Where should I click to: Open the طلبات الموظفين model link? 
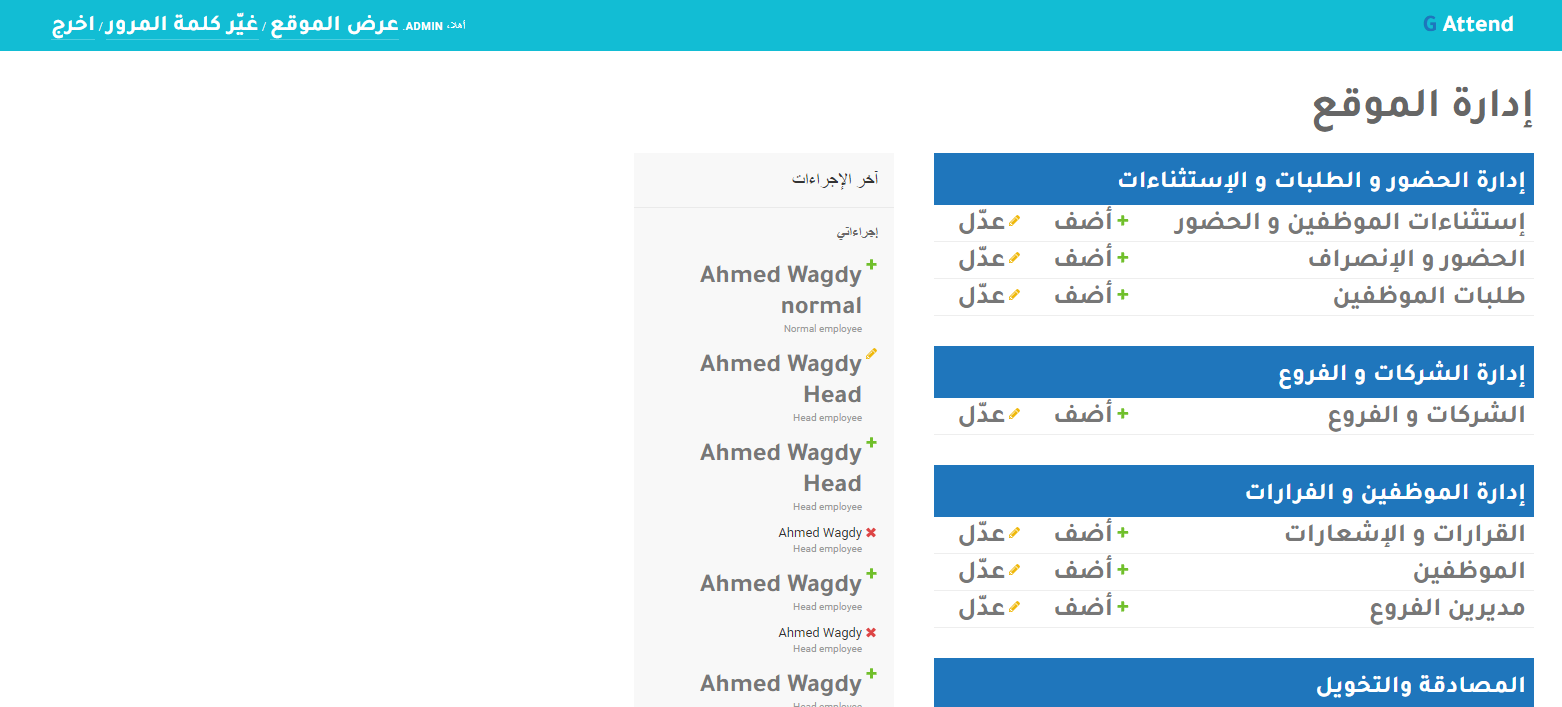[x=1430, y=296]
